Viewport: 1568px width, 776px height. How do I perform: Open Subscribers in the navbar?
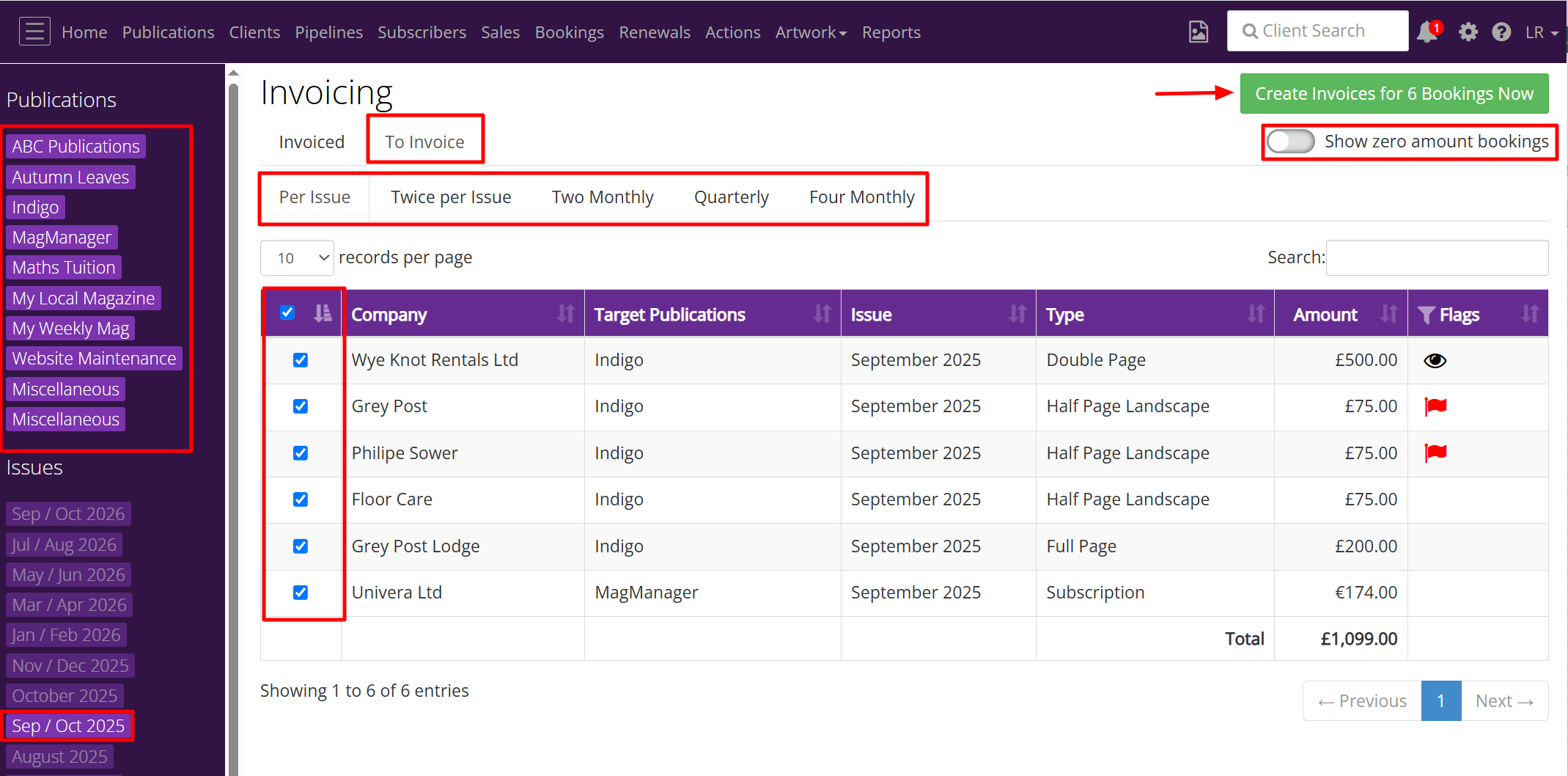click(422, 32)
